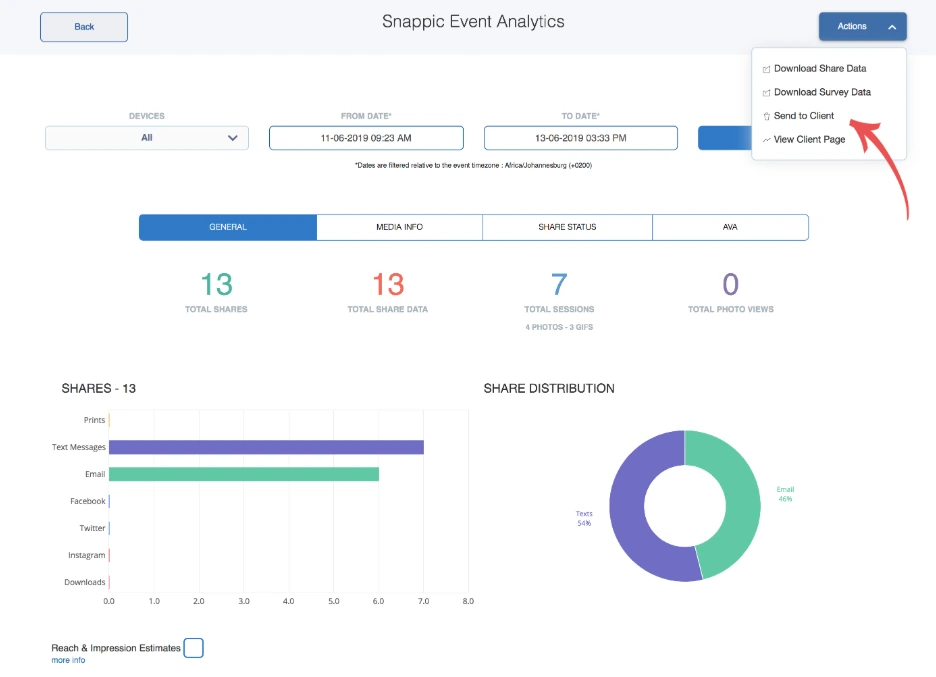Click the Actions chevron arrow

click(x=892, y=27)
